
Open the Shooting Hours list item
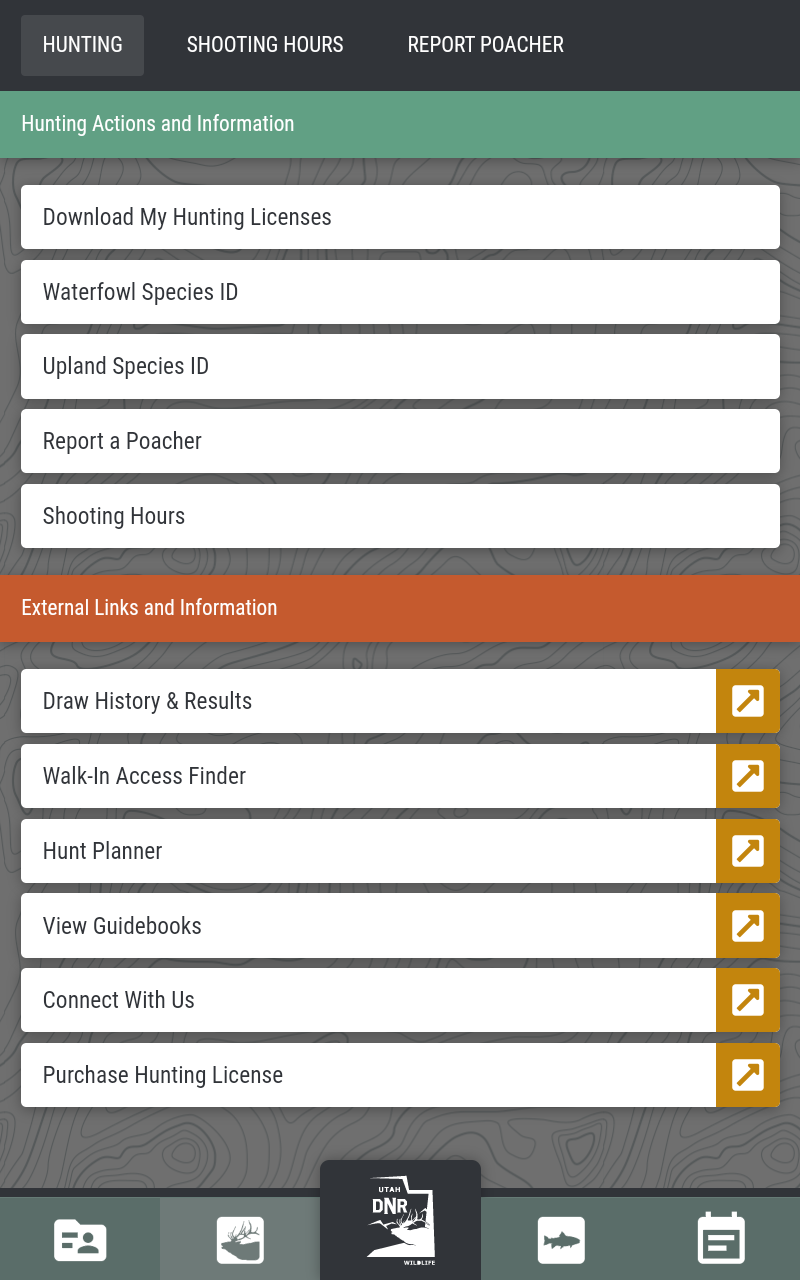(400, 516)
